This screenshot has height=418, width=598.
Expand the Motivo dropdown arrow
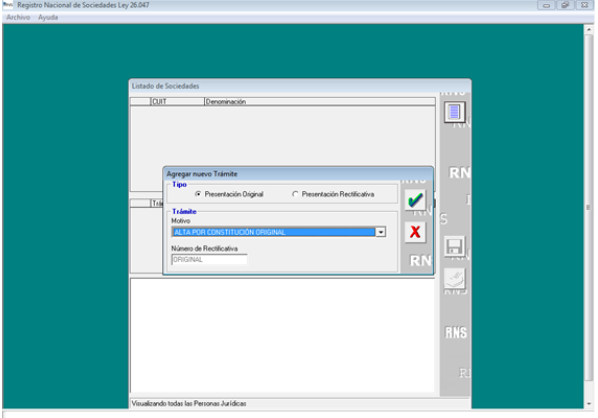point(380,232)
